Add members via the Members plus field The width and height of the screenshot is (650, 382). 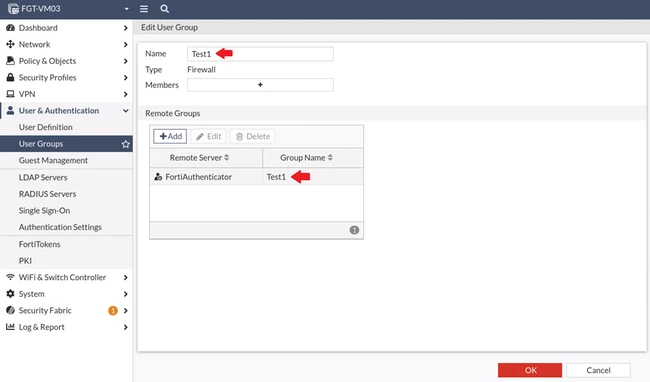[260, 85]
